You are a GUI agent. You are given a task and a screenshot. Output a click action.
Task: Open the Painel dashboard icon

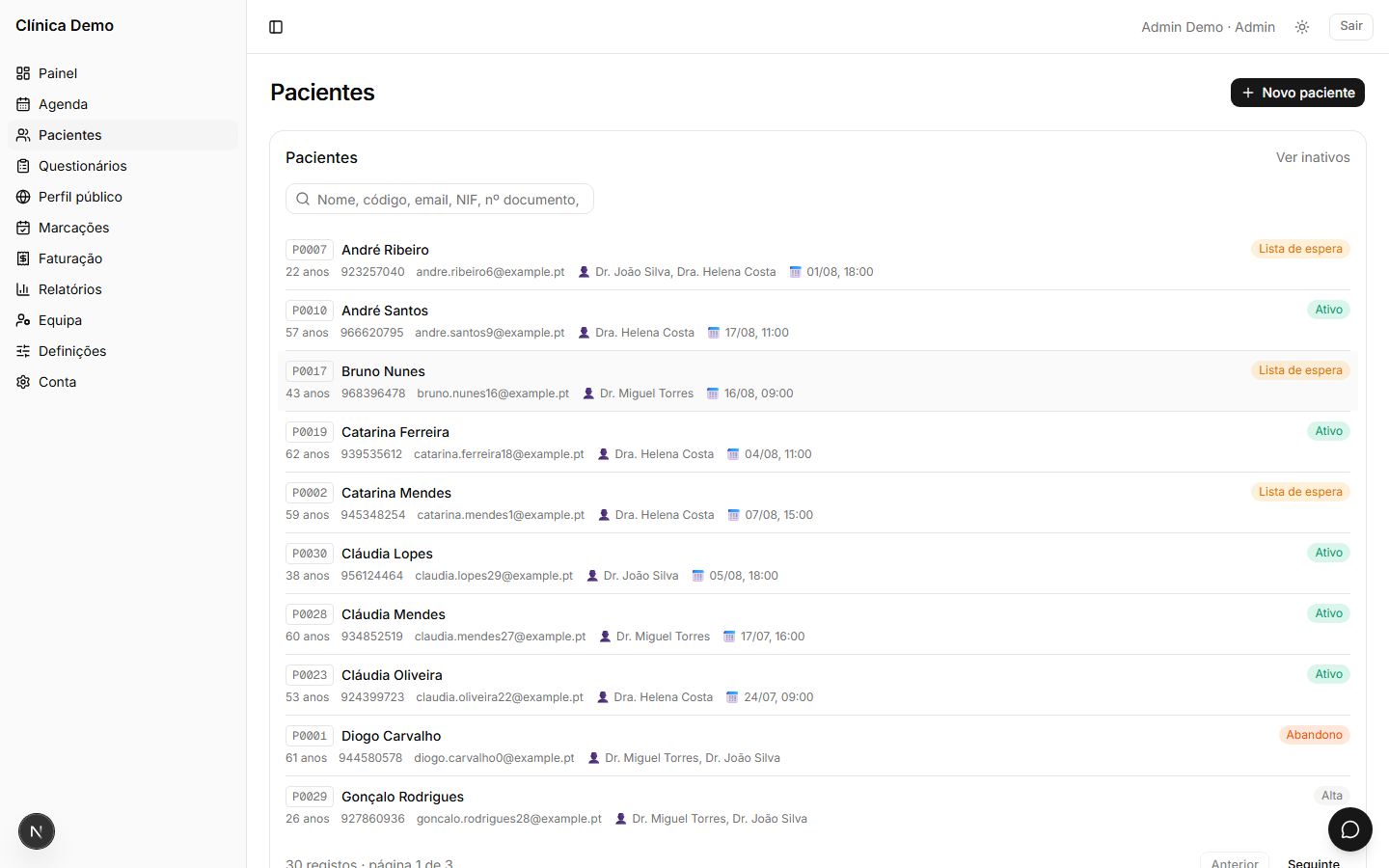[23, 73]
